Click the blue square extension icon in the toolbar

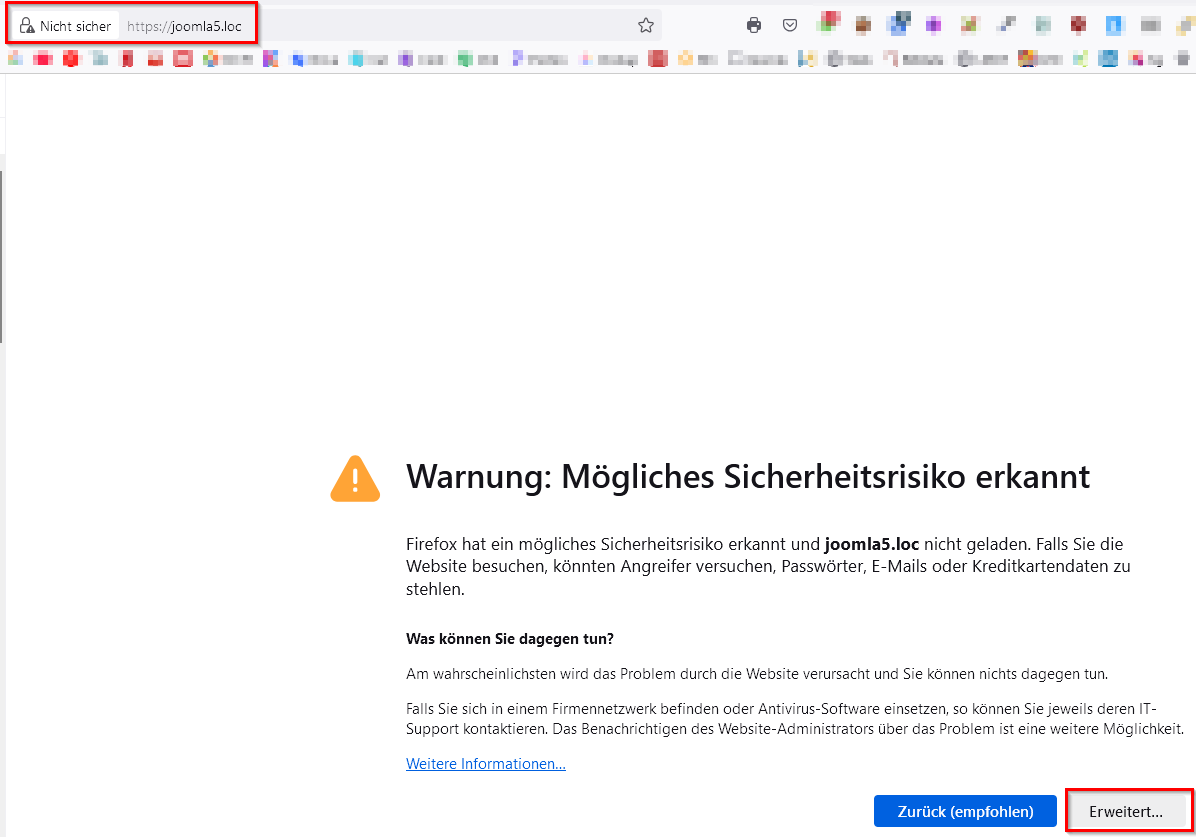[1114, 25]
